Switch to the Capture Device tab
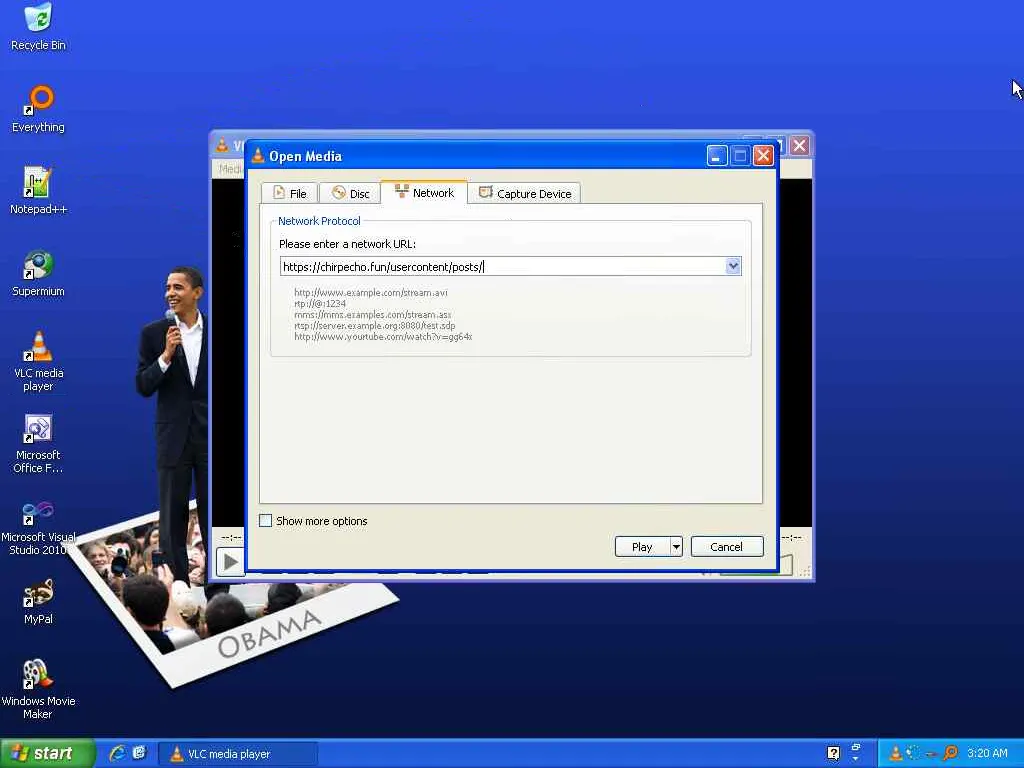 point(524,193)
